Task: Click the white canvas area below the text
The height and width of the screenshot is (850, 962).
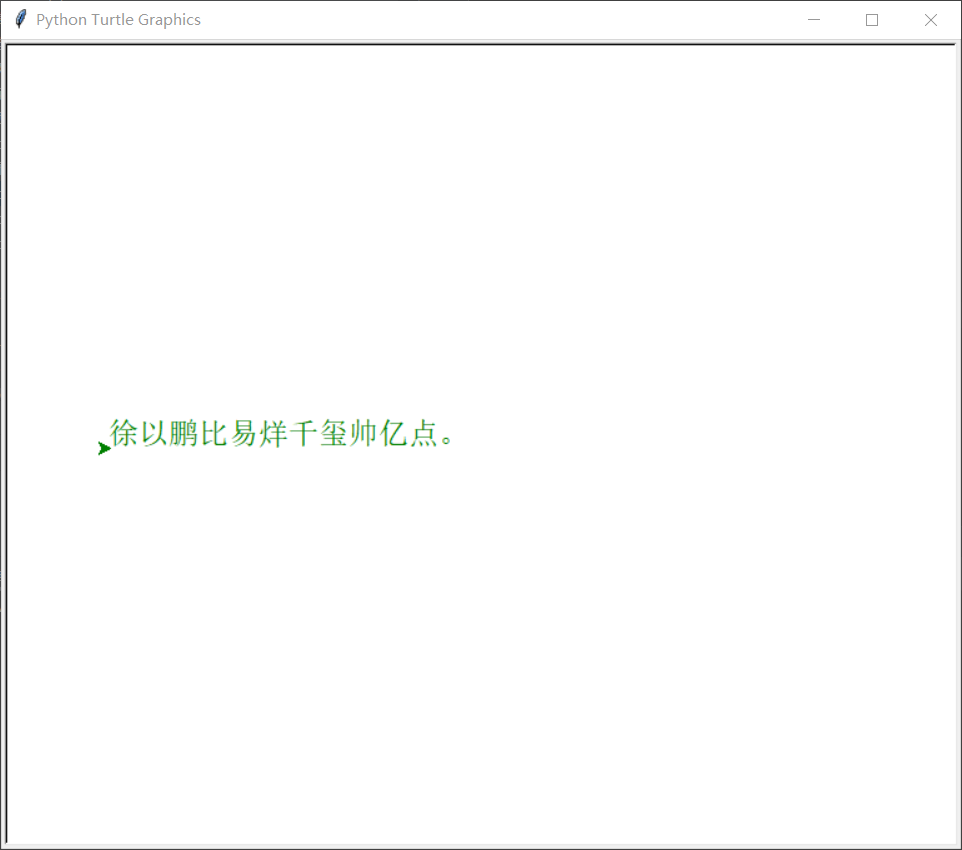Action: click(480, 650)
